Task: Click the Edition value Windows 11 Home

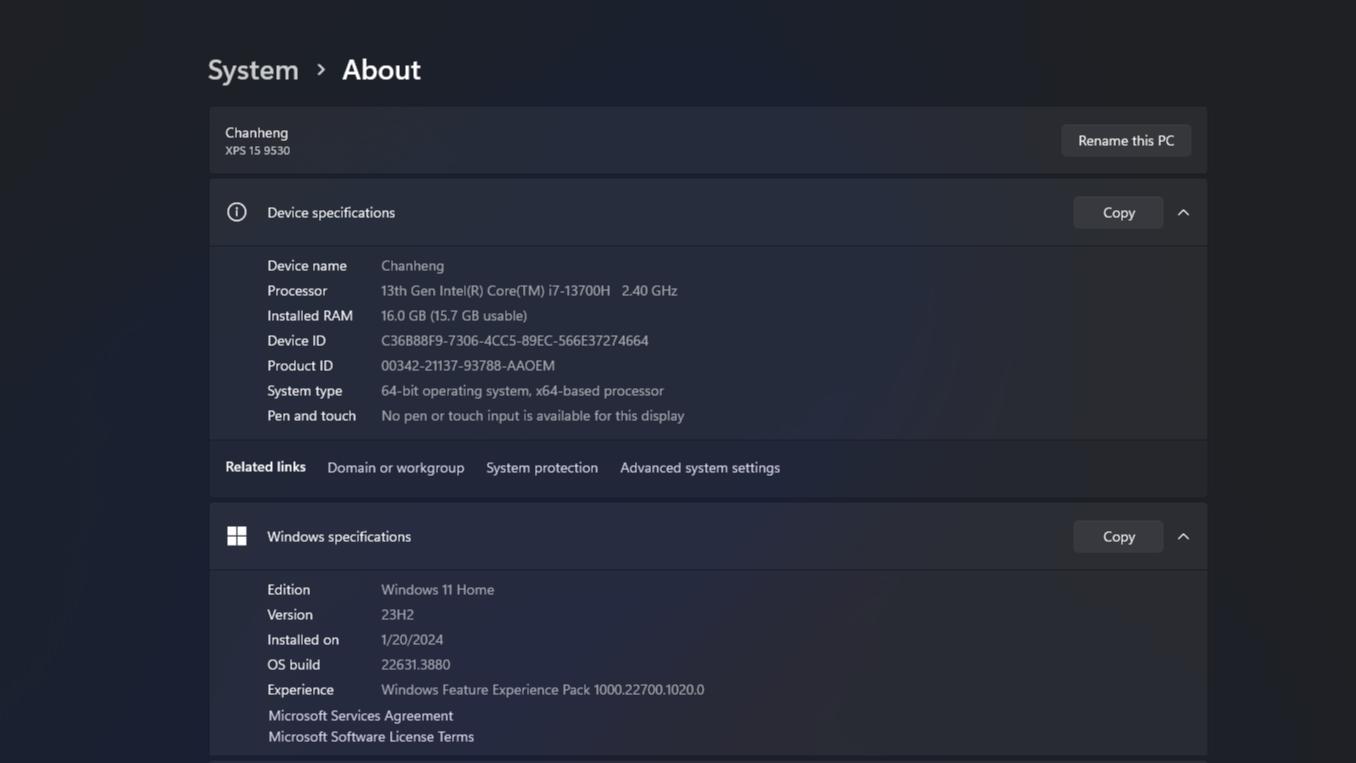Action: click(x=437, y=589)
